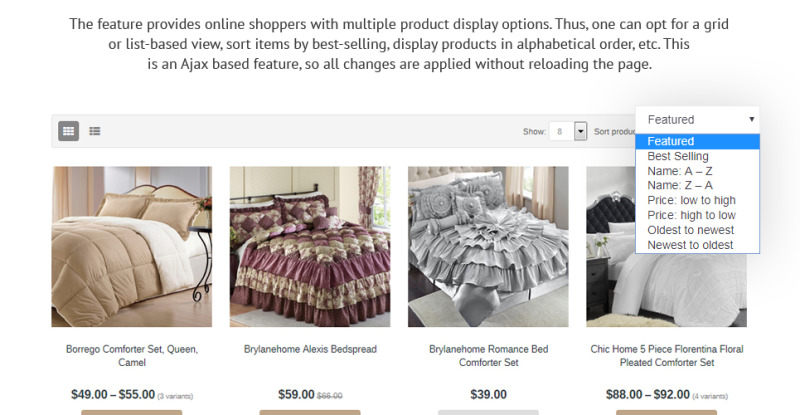The height and width of the screenshot is (415, 800).
Task: Open Chic Home Florentina comforter image
Action: pyautogui.click(x=609, y=290)
